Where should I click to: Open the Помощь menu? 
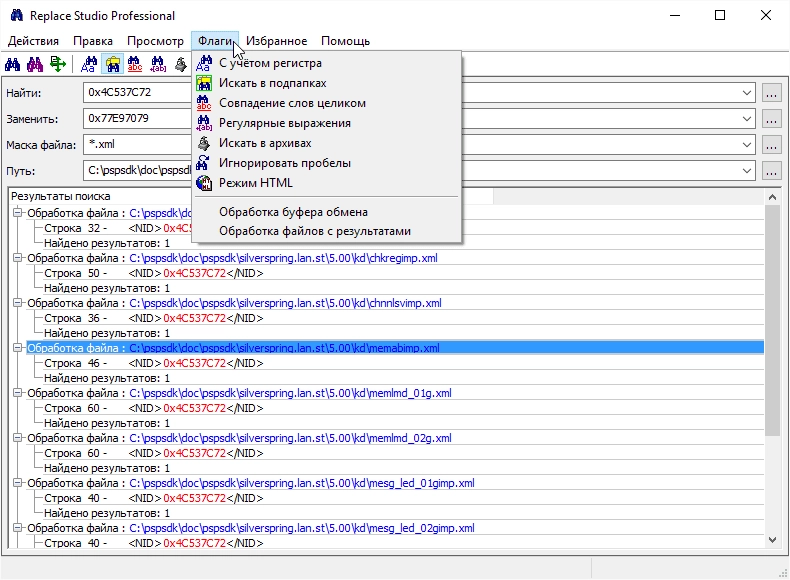click(x=346, y=41)
